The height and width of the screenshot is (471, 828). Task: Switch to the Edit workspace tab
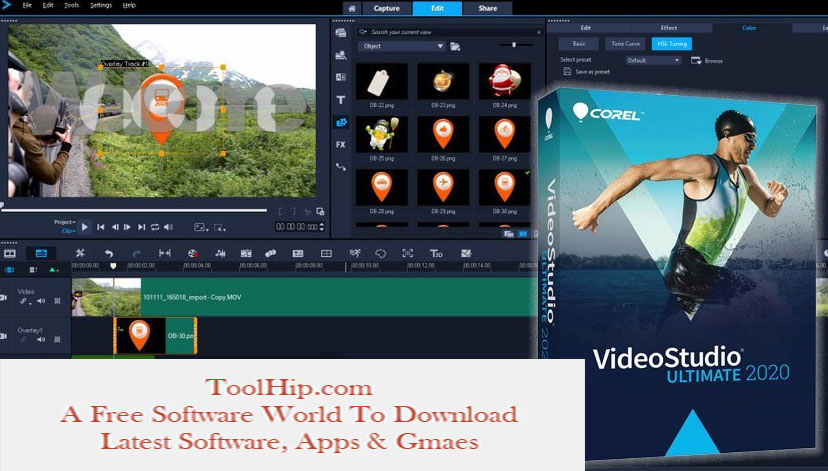point(437,8)
